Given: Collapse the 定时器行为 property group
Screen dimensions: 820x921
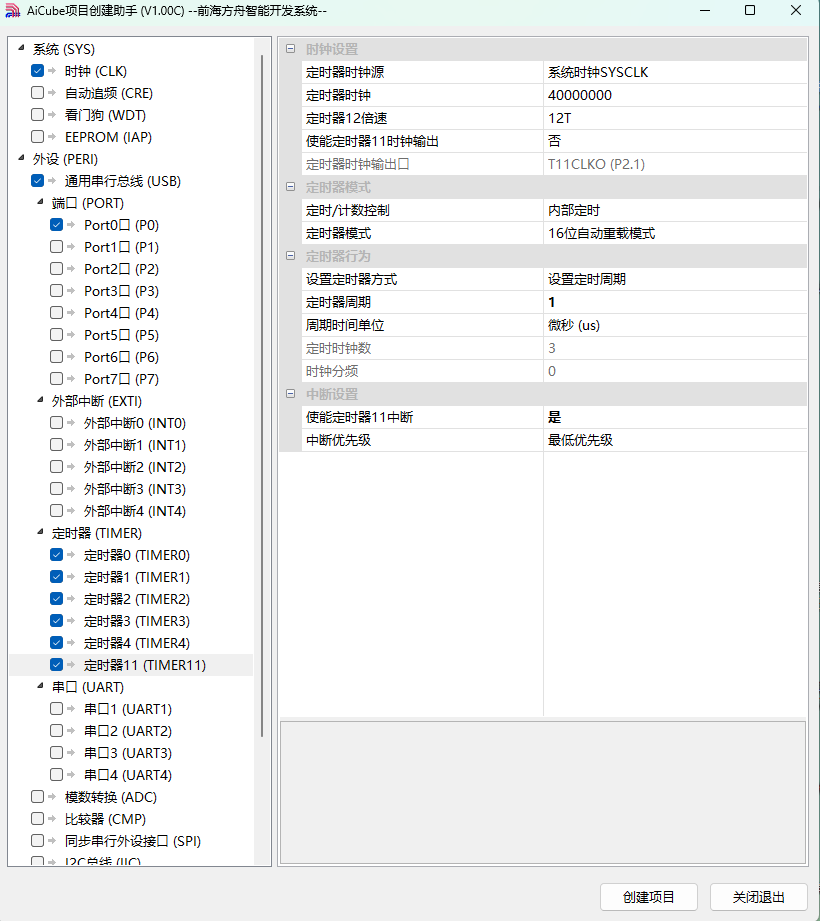Looking at the screenshot, I should click(290, 256).
